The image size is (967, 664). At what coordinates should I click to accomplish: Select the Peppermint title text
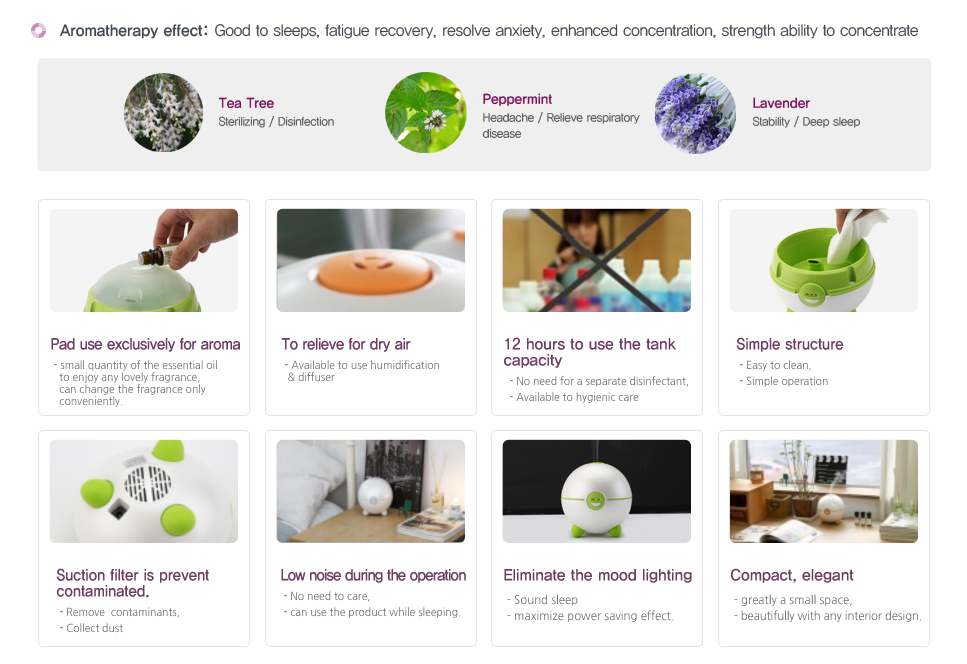tap(517, 99)
